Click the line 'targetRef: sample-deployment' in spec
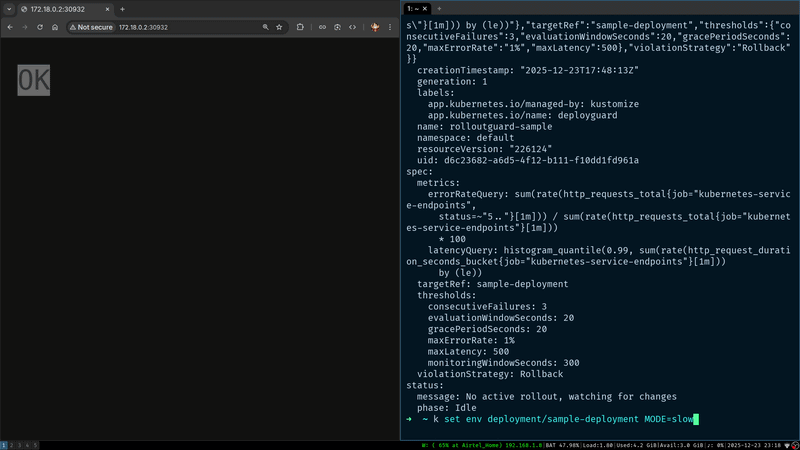The height and width of the screenshot is (450, 800). (x=492, y=284)
